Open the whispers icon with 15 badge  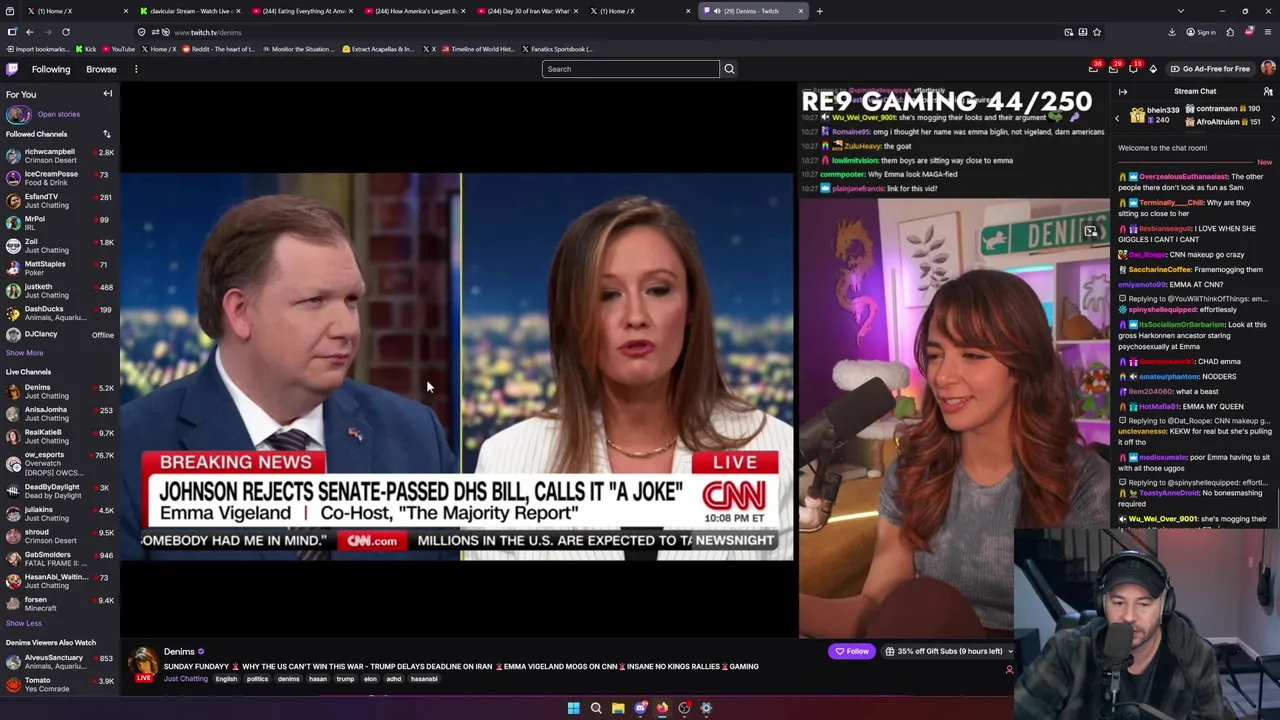click(x=1133, y=69)
